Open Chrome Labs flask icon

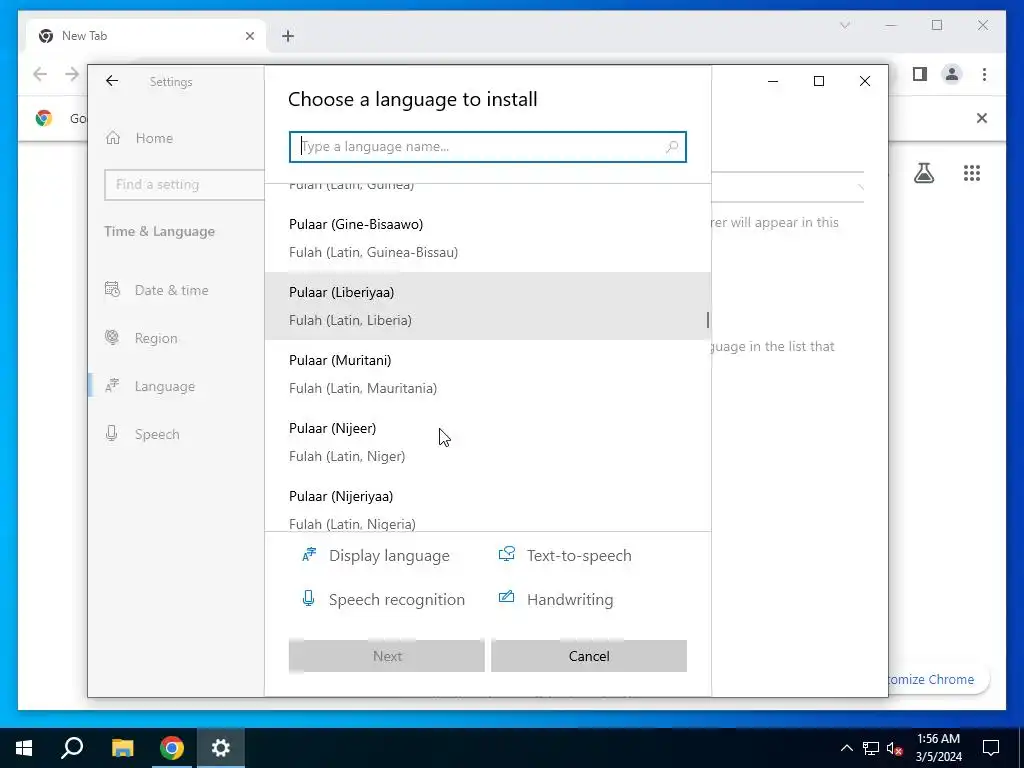coord(923,173)
